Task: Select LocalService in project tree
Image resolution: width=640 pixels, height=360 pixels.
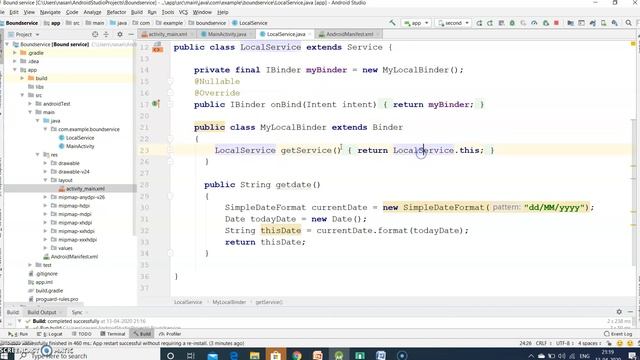Action: 80,138
